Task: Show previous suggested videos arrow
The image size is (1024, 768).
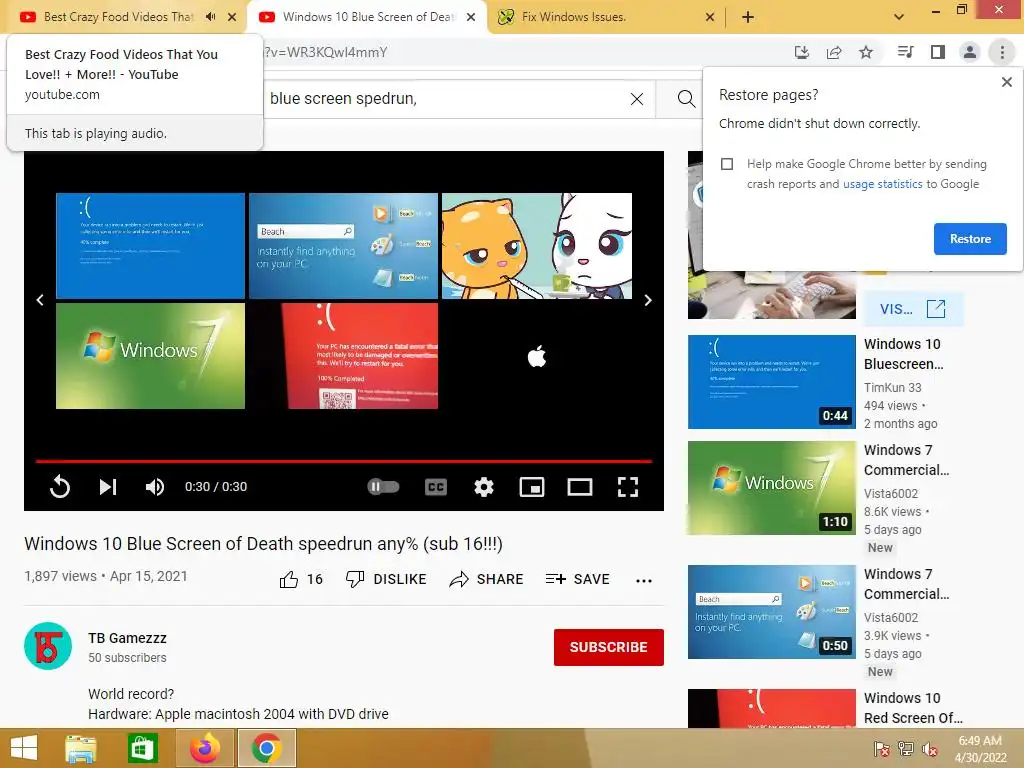Action: tap(40, 300)
